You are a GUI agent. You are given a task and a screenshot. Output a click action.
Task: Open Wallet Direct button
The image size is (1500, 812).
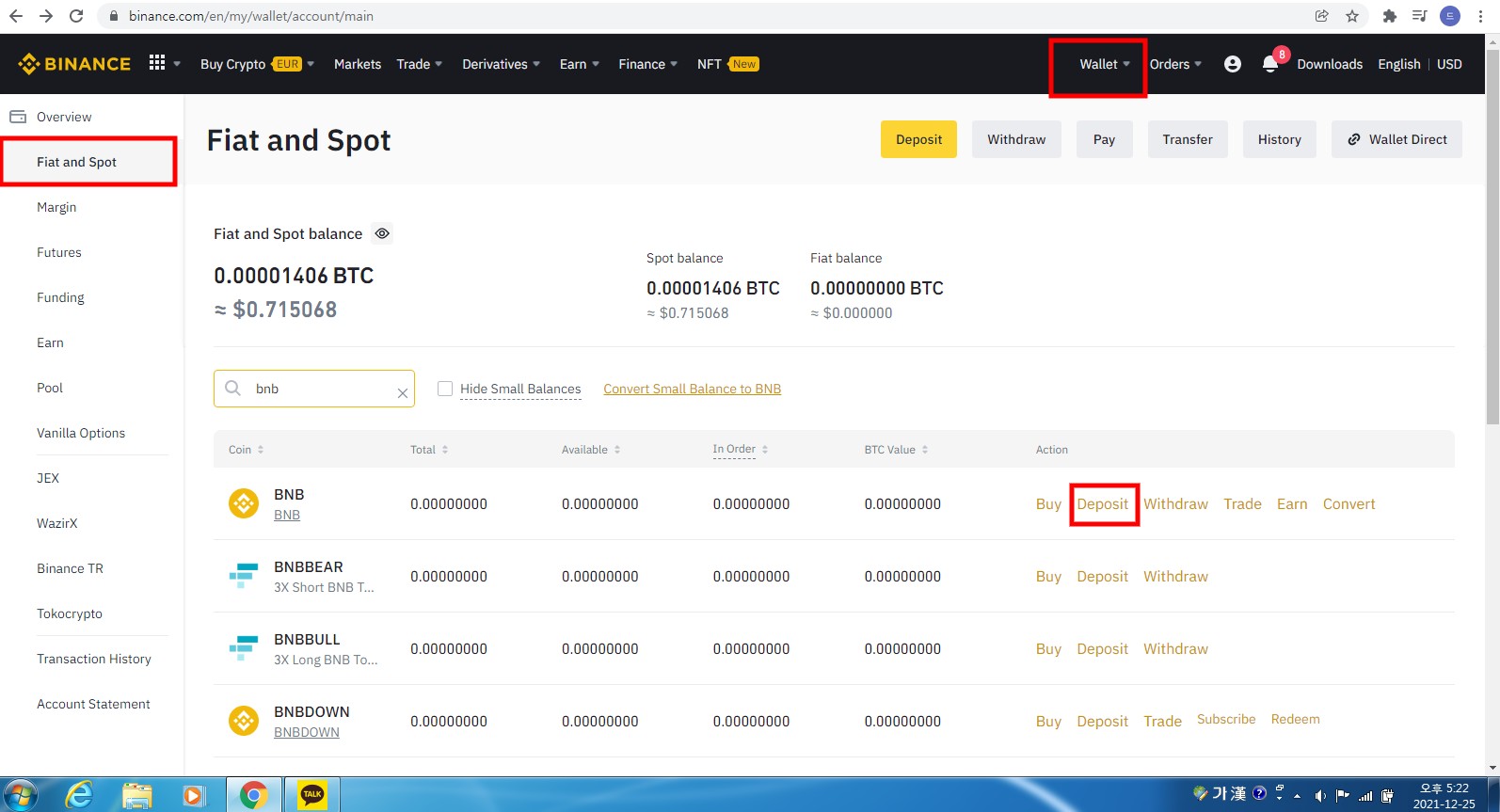1396,139
